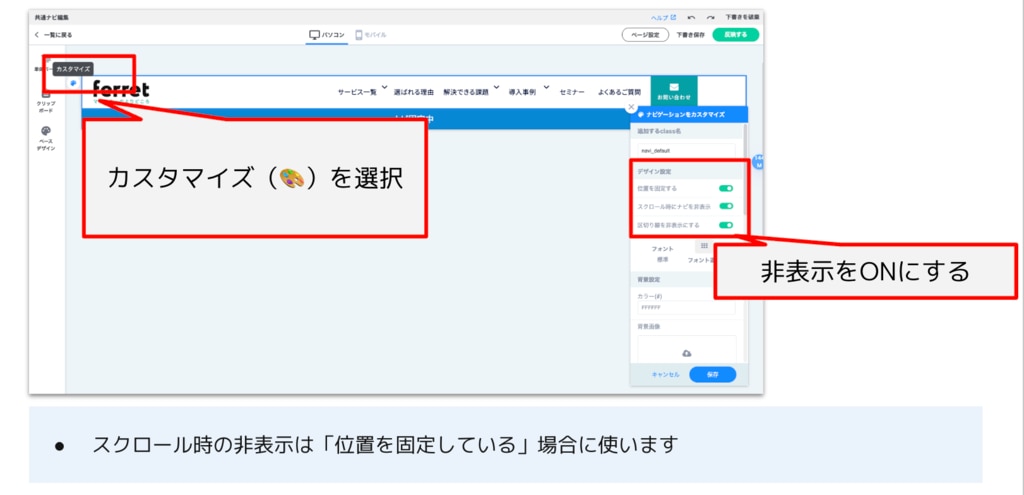Click the undo arrow icon
Viewport: 1024px width, 495px height.
tap(694, 18)
